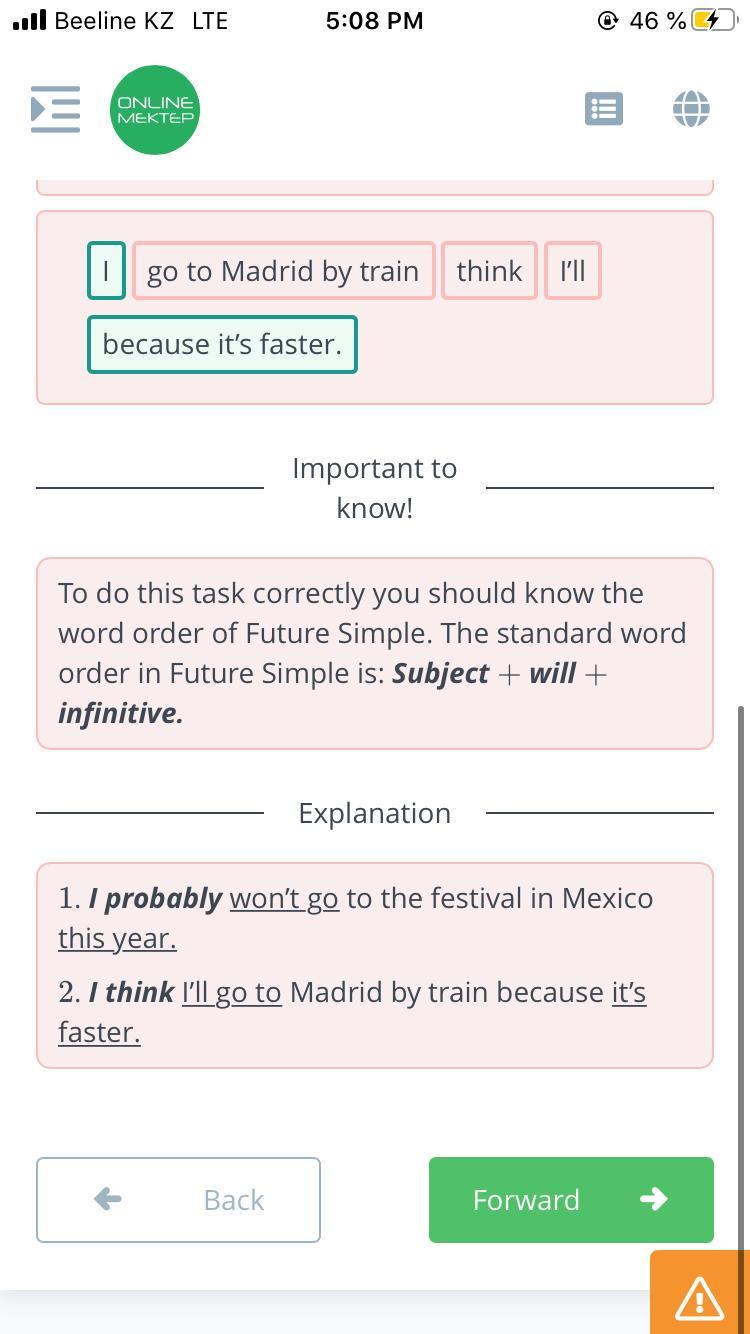Open the language globe icon
This screenshot has height=1334, width=750.
point(691,109)
